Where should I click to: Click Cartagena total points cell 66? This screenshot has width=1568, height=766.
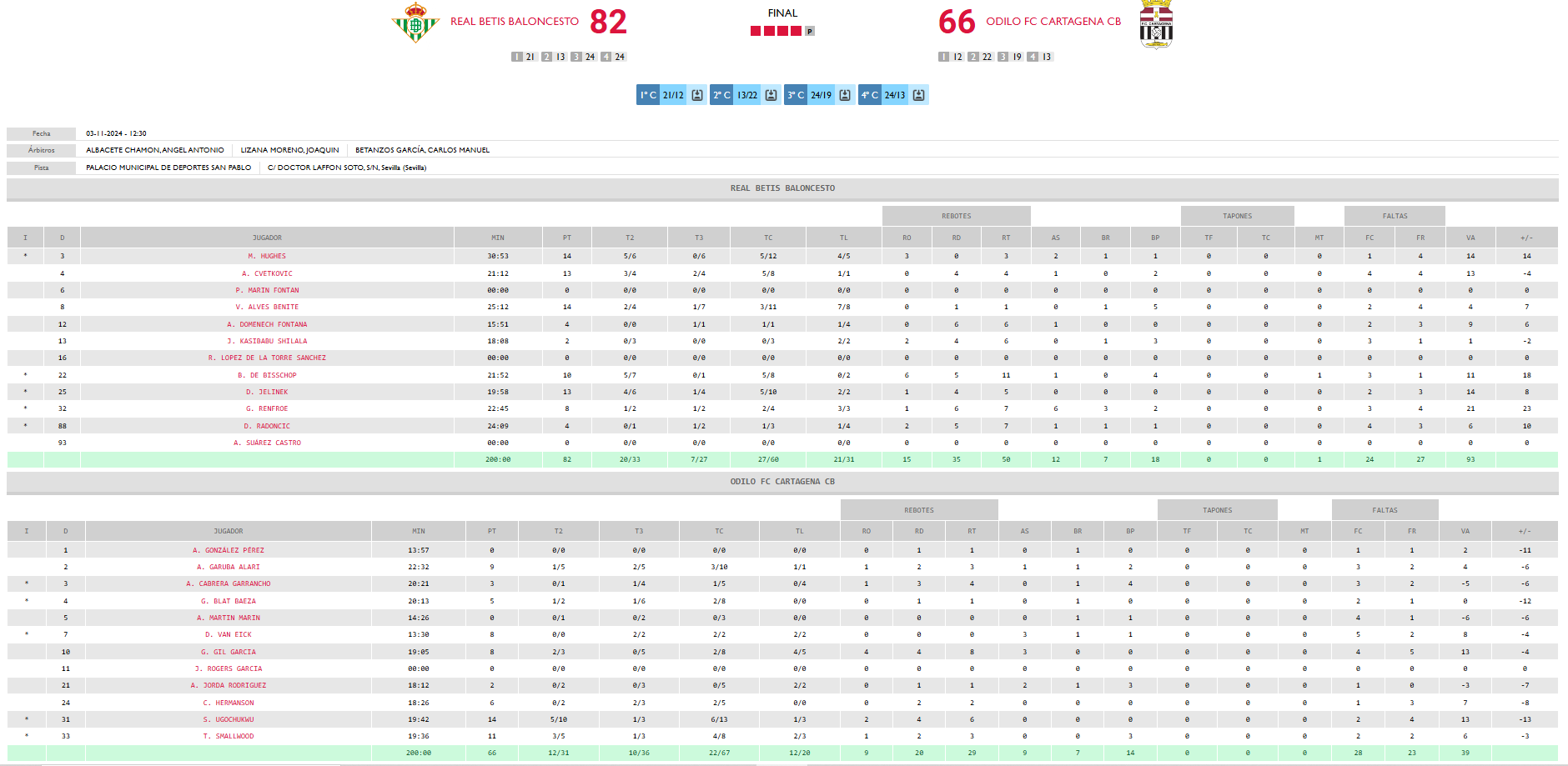(x=492, y=753)
